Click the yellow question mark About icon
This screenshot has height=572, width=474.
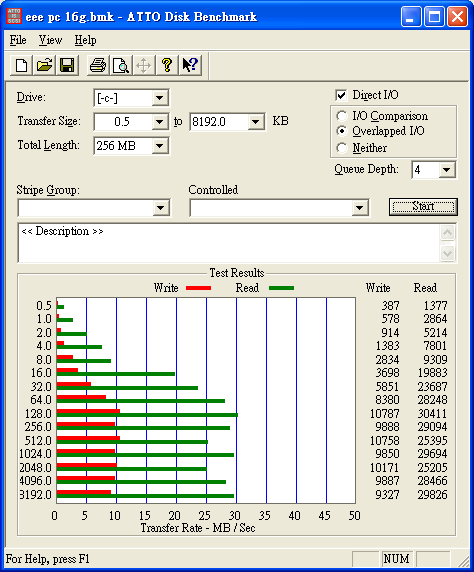click(167, 66)
